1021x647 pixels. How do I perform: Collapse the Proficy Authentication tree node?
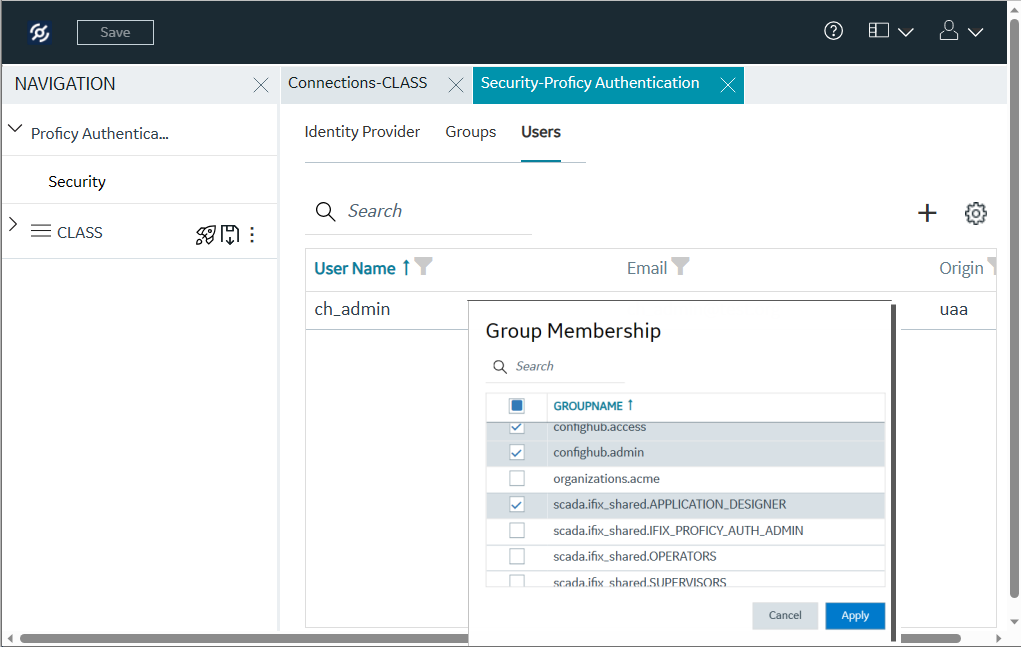(x=14, y=129)
